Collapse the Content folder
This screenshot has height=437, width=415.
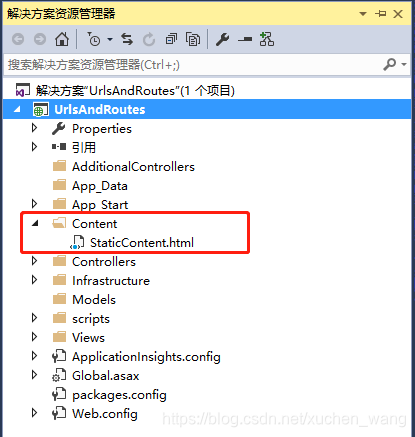pyautogui.click(x=35, y=223)
